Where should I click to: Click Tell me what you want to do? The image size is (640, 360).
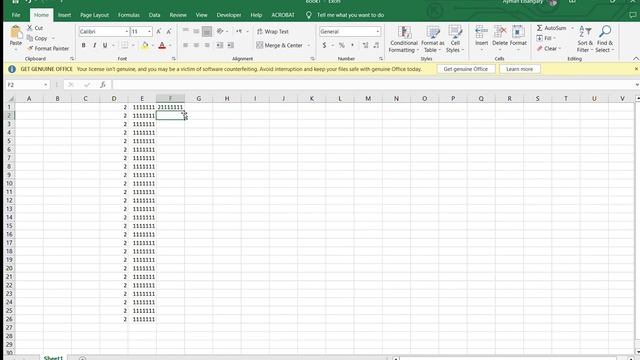pyautogui.click(x=350, y=15)
